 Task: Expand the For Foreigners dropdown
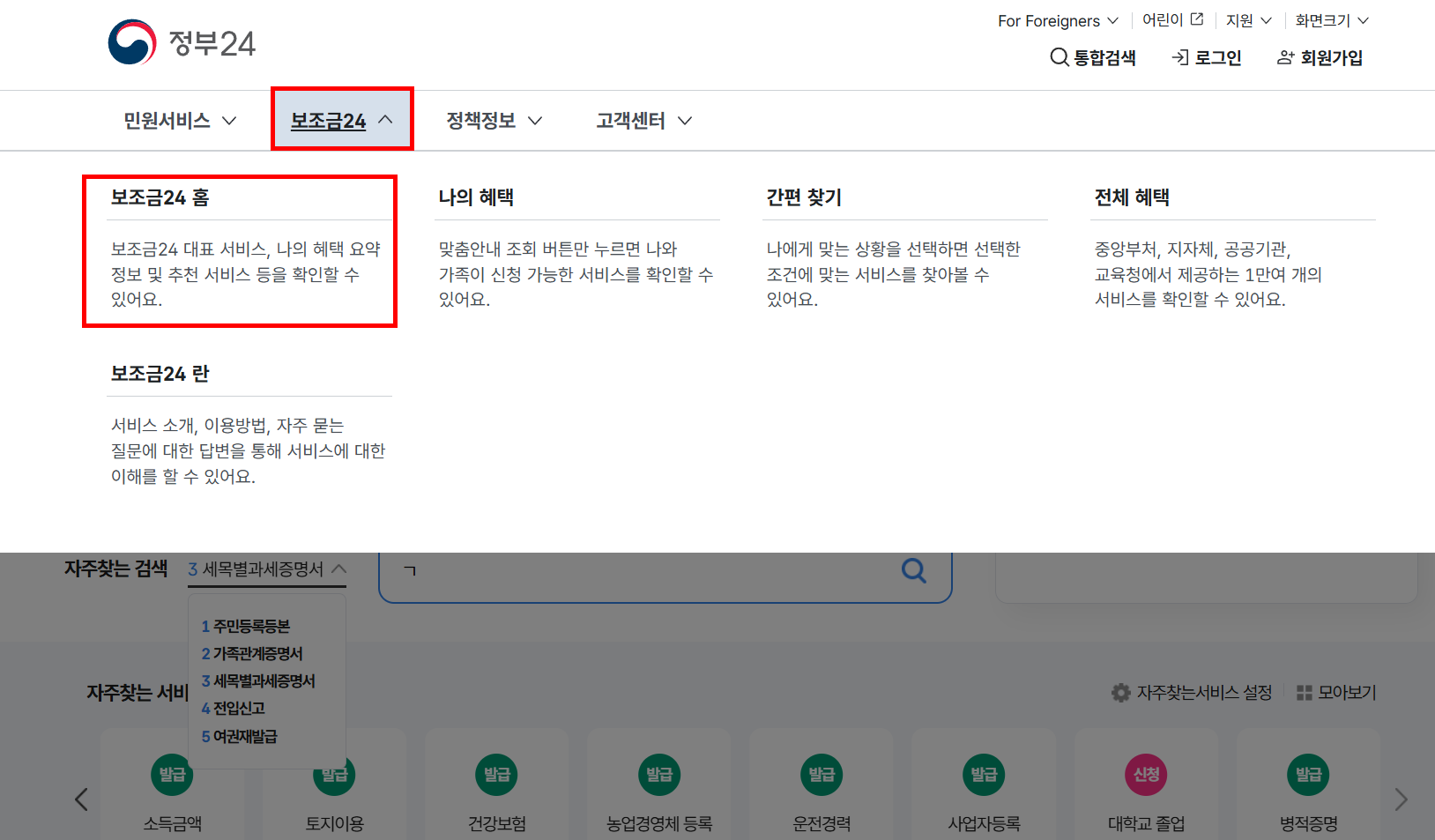pos(1058,20)
